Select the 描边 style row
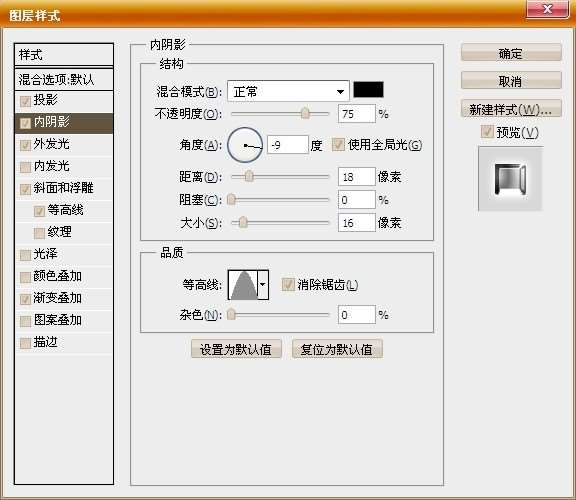 (64, 343)
